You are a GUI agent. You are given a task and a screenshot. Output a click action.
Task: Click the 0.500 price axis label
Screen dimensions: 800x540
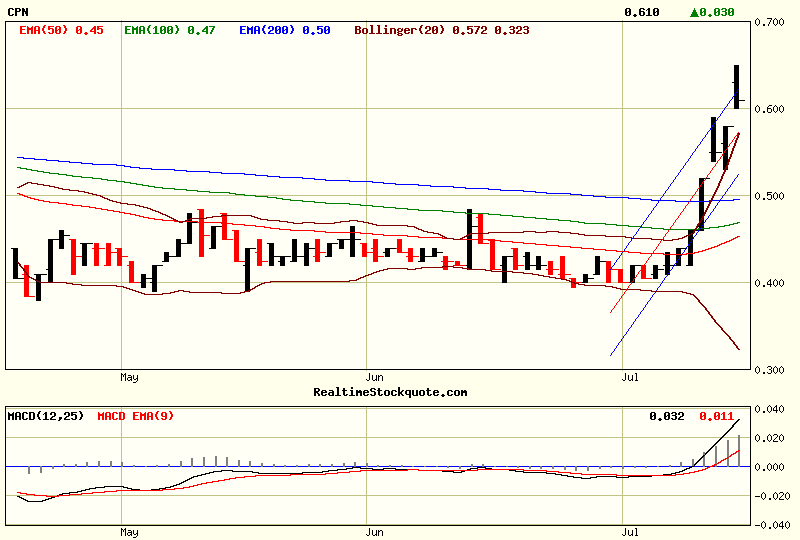point(769,196)
